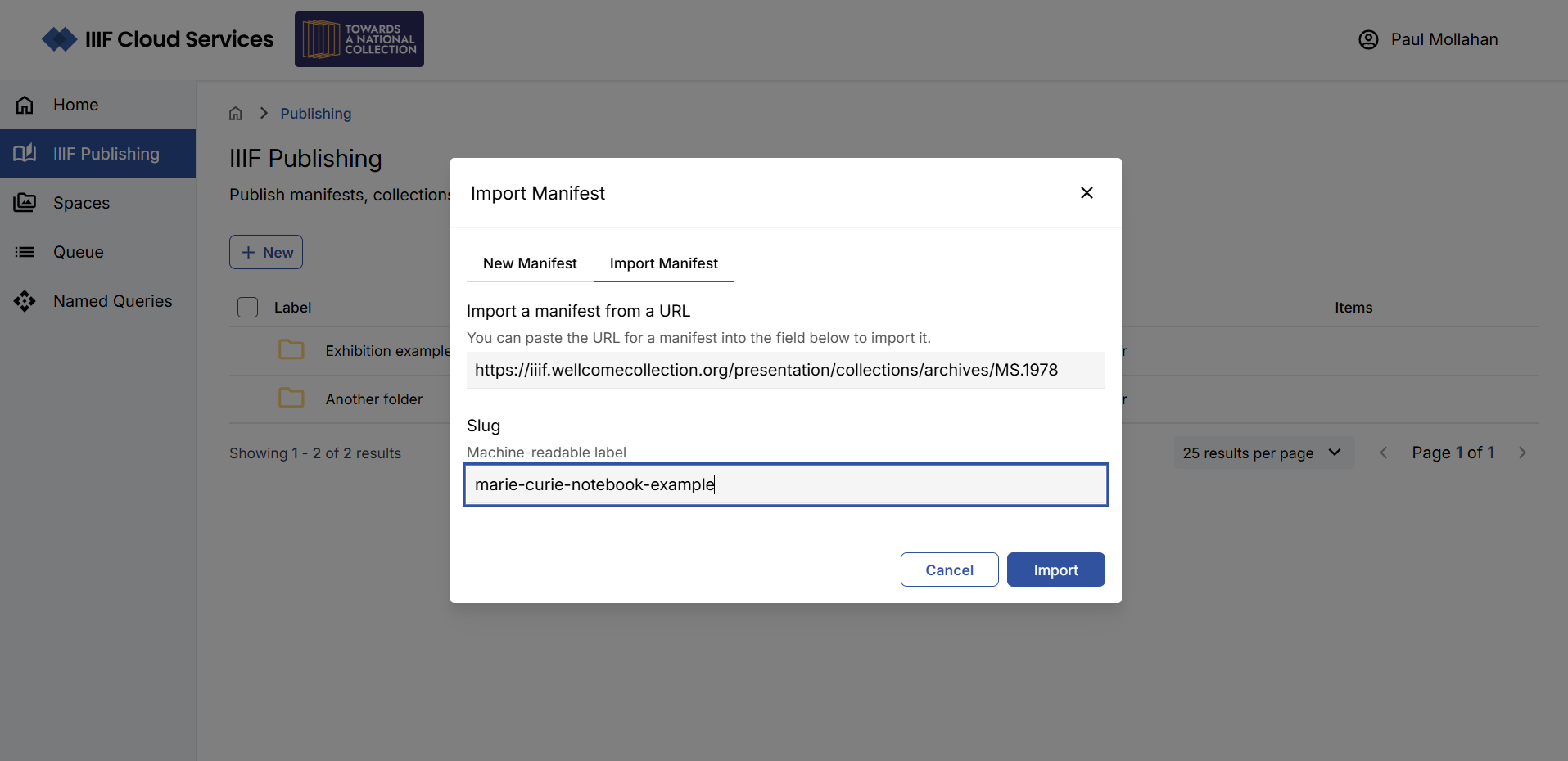This screenshot has height=761, width=1568.
Task: Go to next page chevron
Action: pyautogui.click(x=1522, y=453)
